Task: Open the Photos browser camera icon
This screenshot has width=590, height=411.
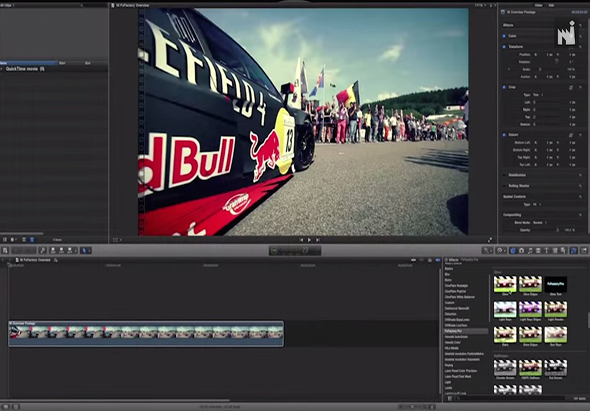Action: pos(522,251)
